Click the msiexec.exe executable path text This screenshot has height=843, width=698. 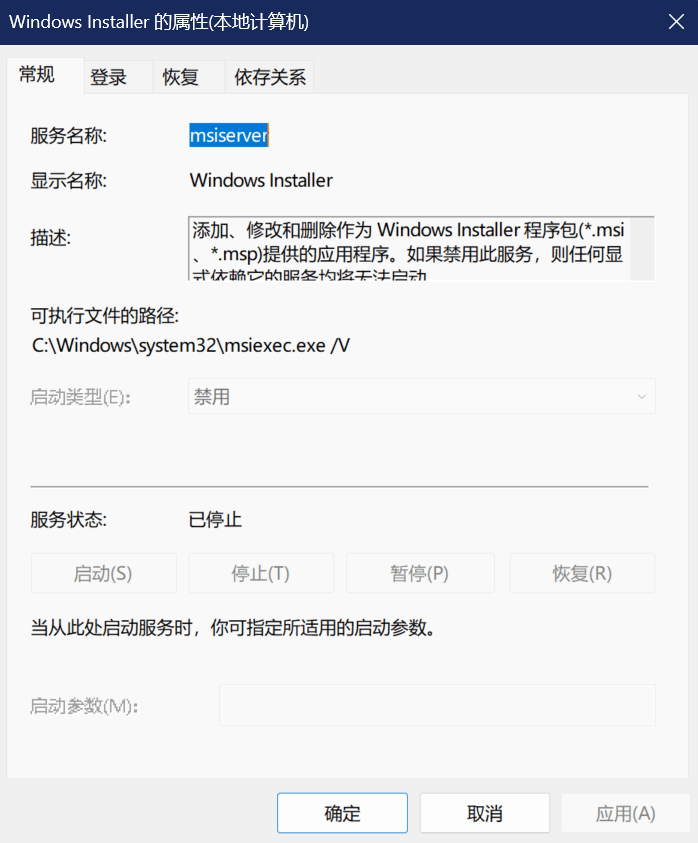tap(191, 345)
